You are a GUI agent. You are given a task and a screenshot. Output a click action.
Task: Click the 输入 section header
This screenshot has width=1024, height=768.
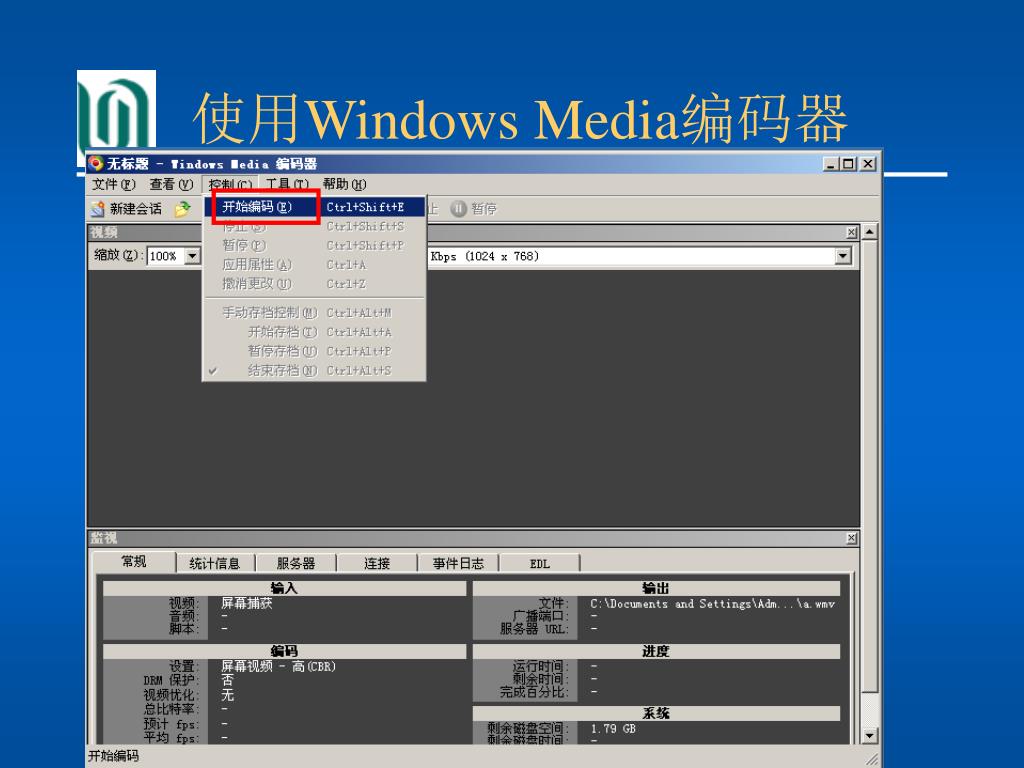click(x=284, y=588)
